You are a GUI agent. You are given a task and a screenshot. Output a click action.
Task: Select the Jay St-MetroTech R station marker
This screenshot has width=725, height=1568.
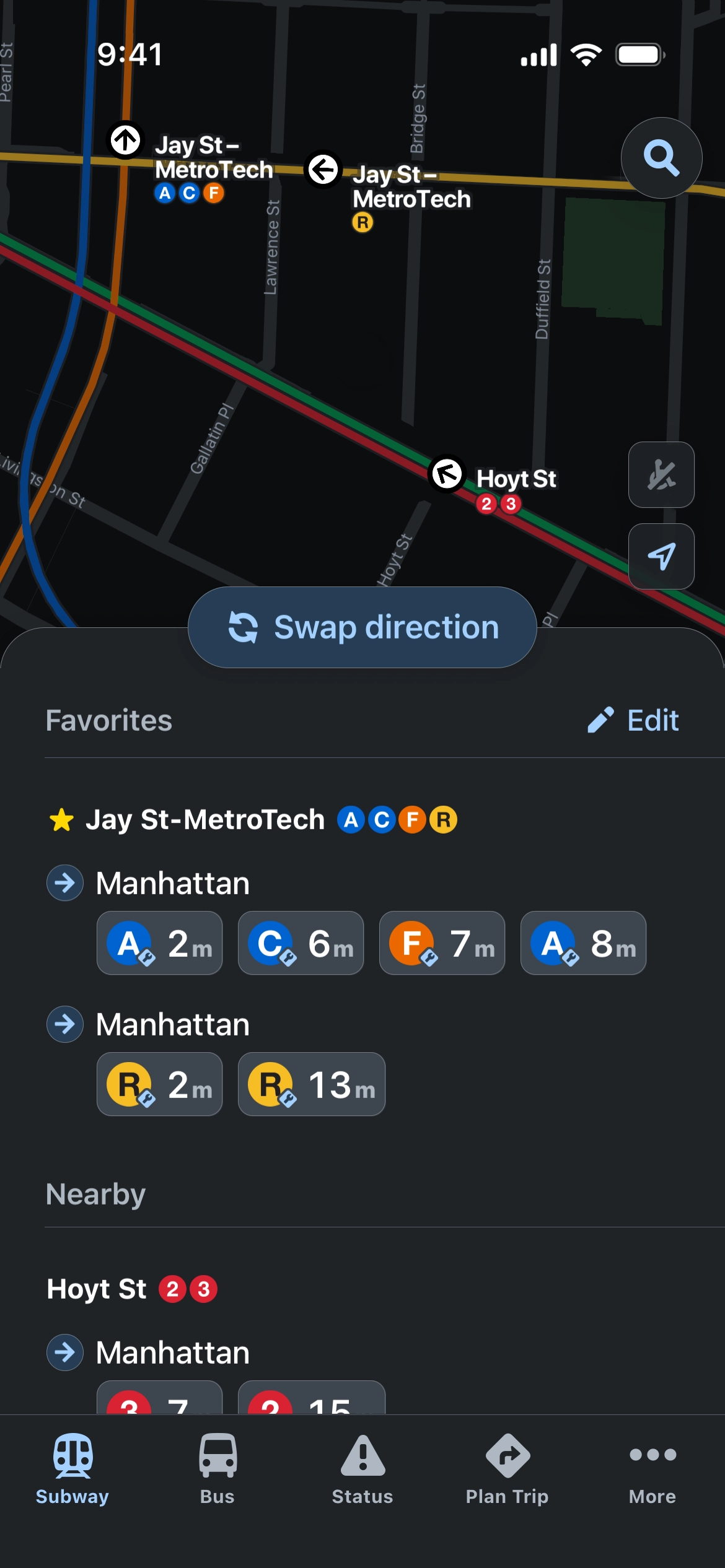(323, 169)
